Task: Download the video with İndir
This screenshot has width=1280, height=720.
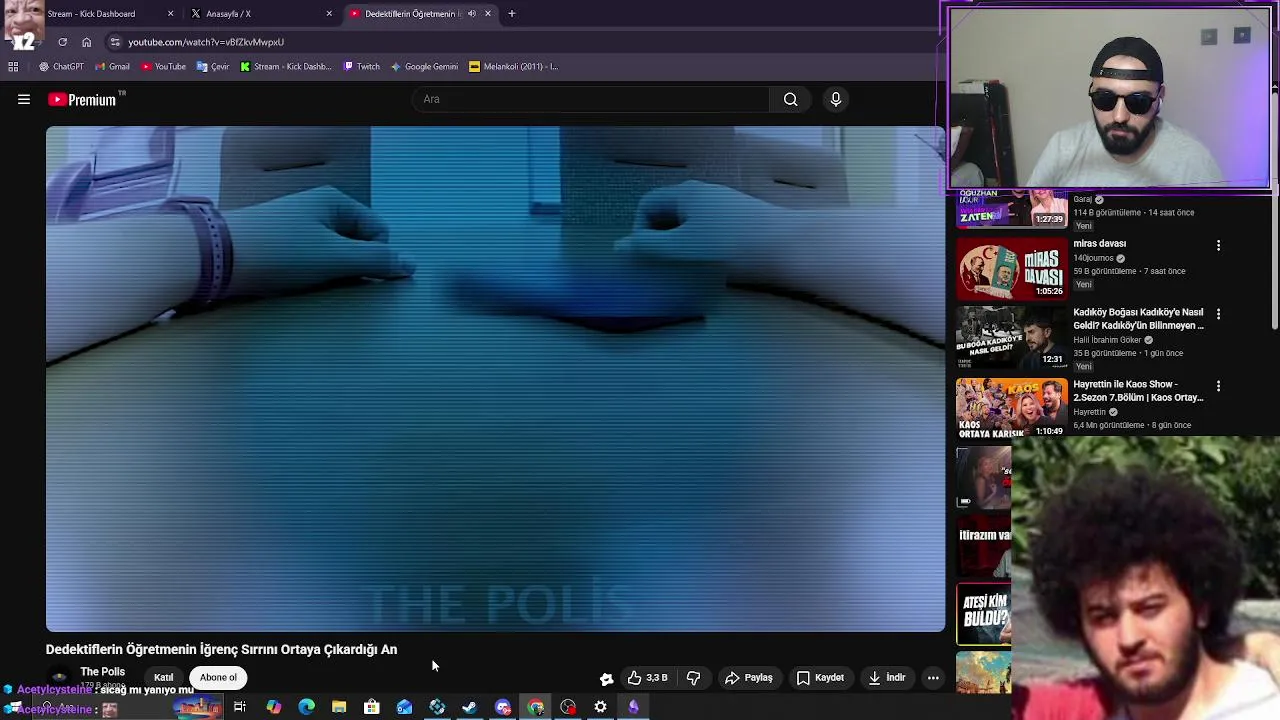Action: click(887, 678)
